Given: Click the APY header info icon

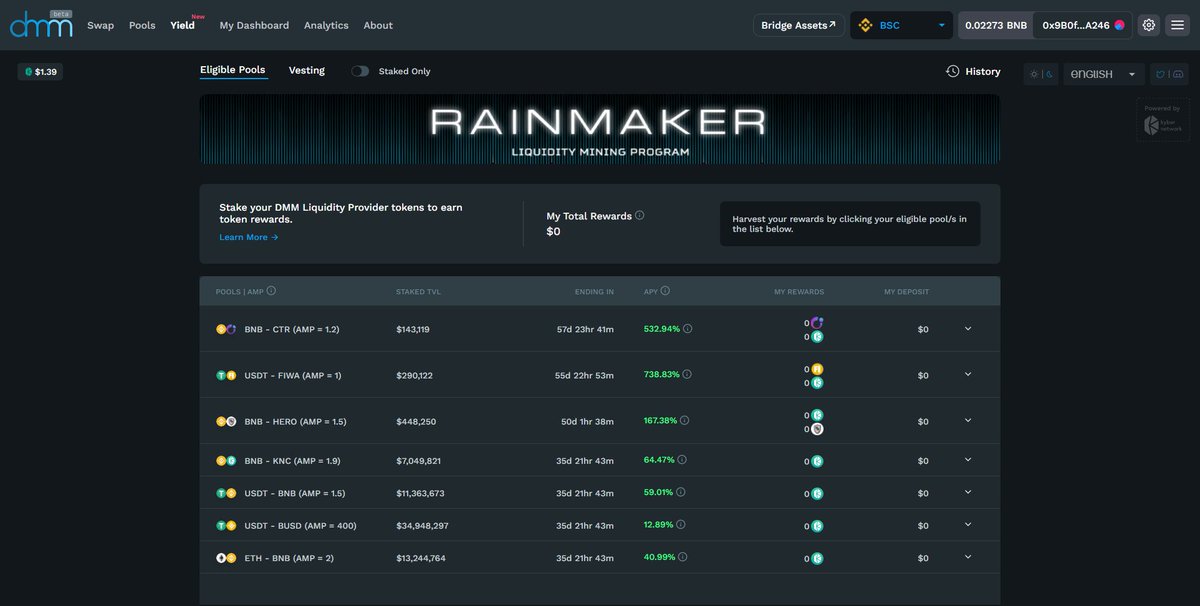Looking at the screenshot, I should [665, 291].
